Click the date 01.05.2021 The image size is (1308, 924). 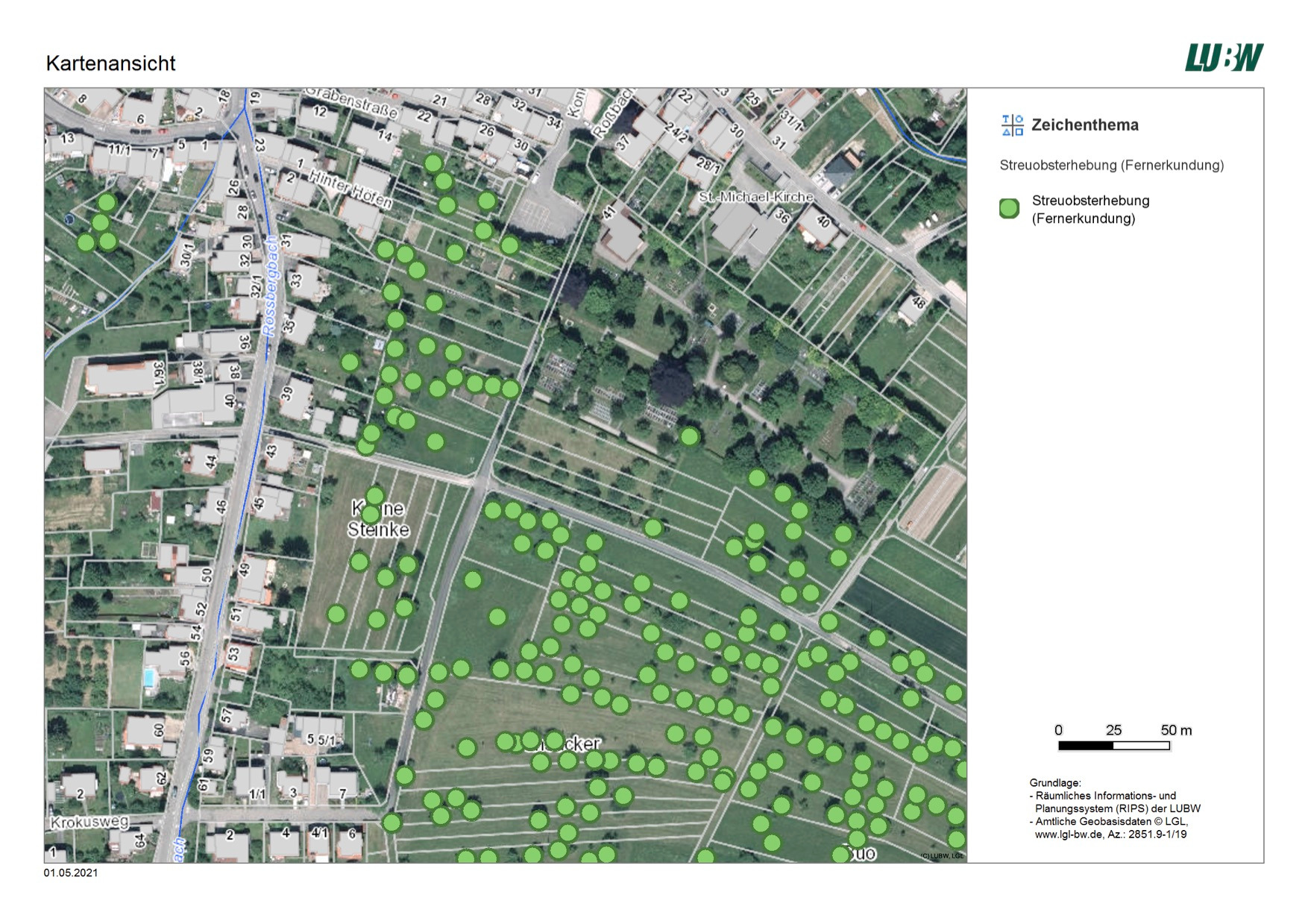tap(71, 873)
